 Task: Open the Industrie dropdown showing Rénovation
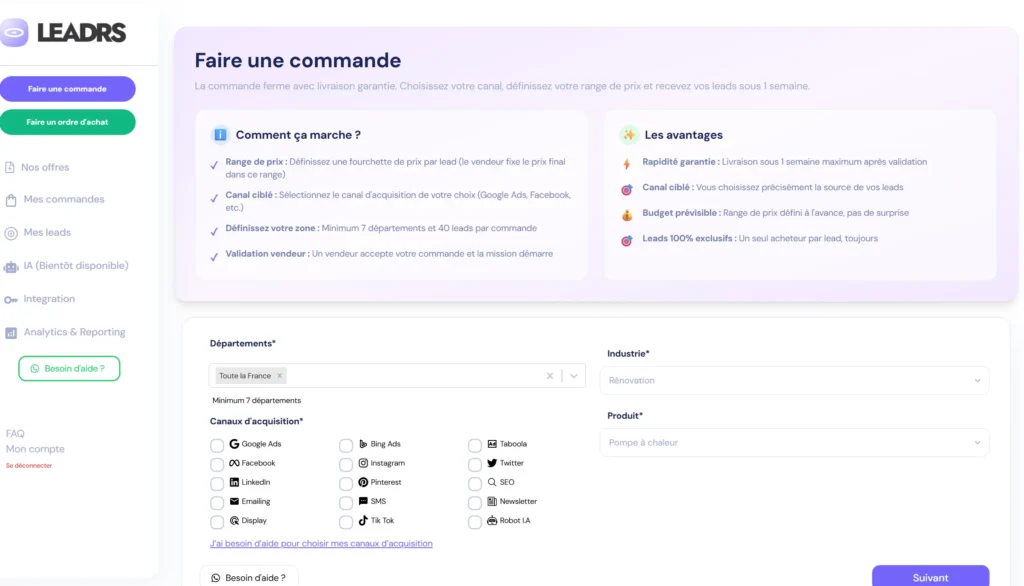pos(794,380)
